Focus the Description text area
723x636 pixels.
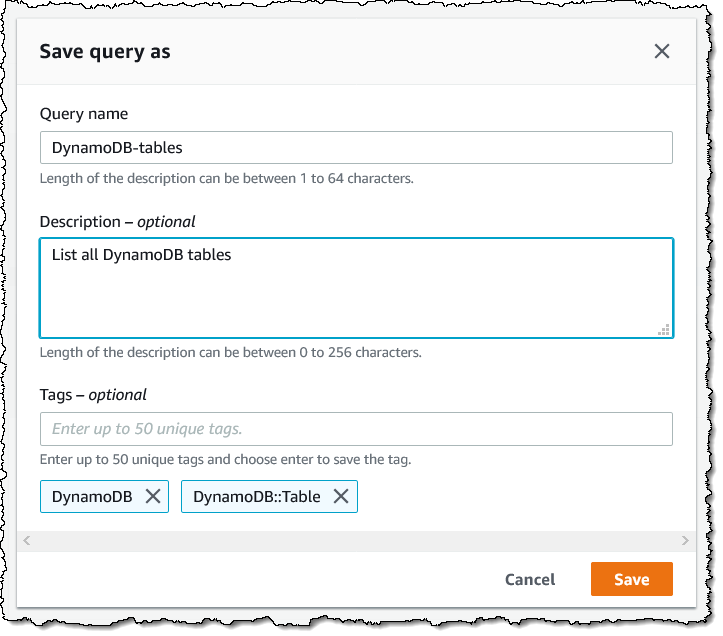(x=356, y=288)
